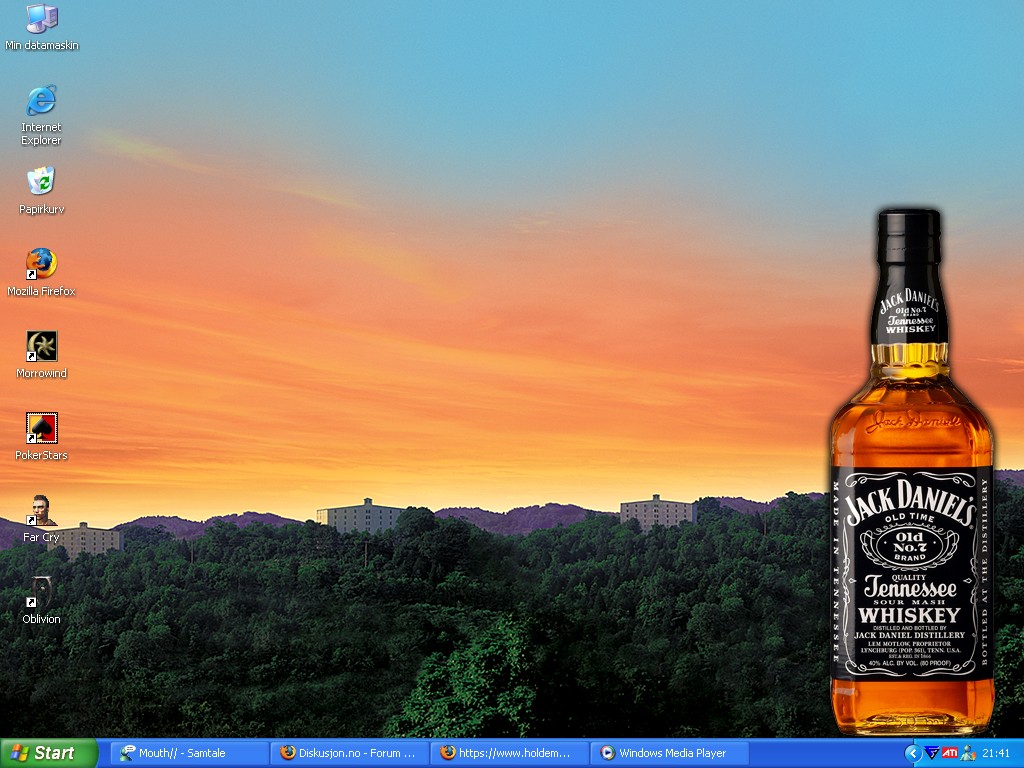The image size is (1024, 768).
Task: Expand hidden system tray icons arrow
Action: (913, 753)
